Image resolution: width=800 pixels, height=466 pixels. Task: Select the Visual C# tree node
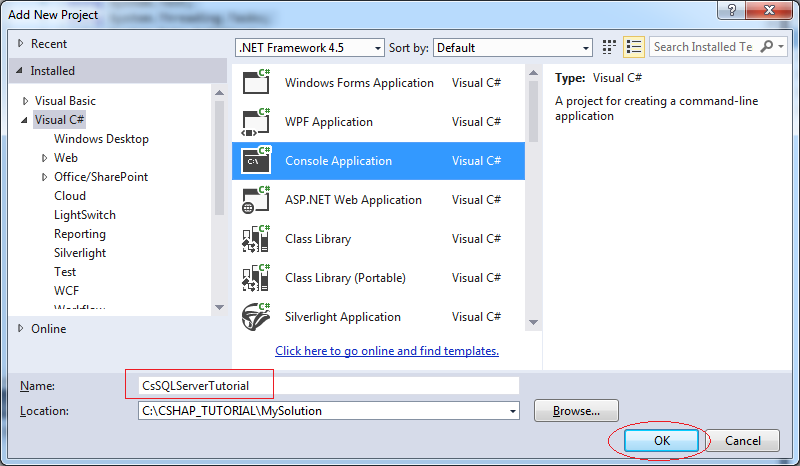[59, 119]
